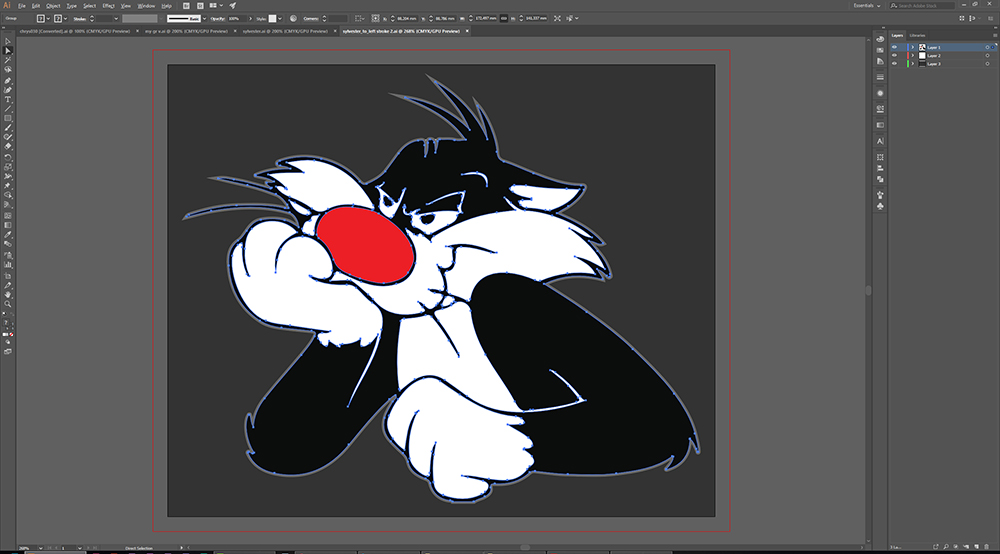Switch to the Libraries panel tab
1000x554 pixels.
[917, 36]
